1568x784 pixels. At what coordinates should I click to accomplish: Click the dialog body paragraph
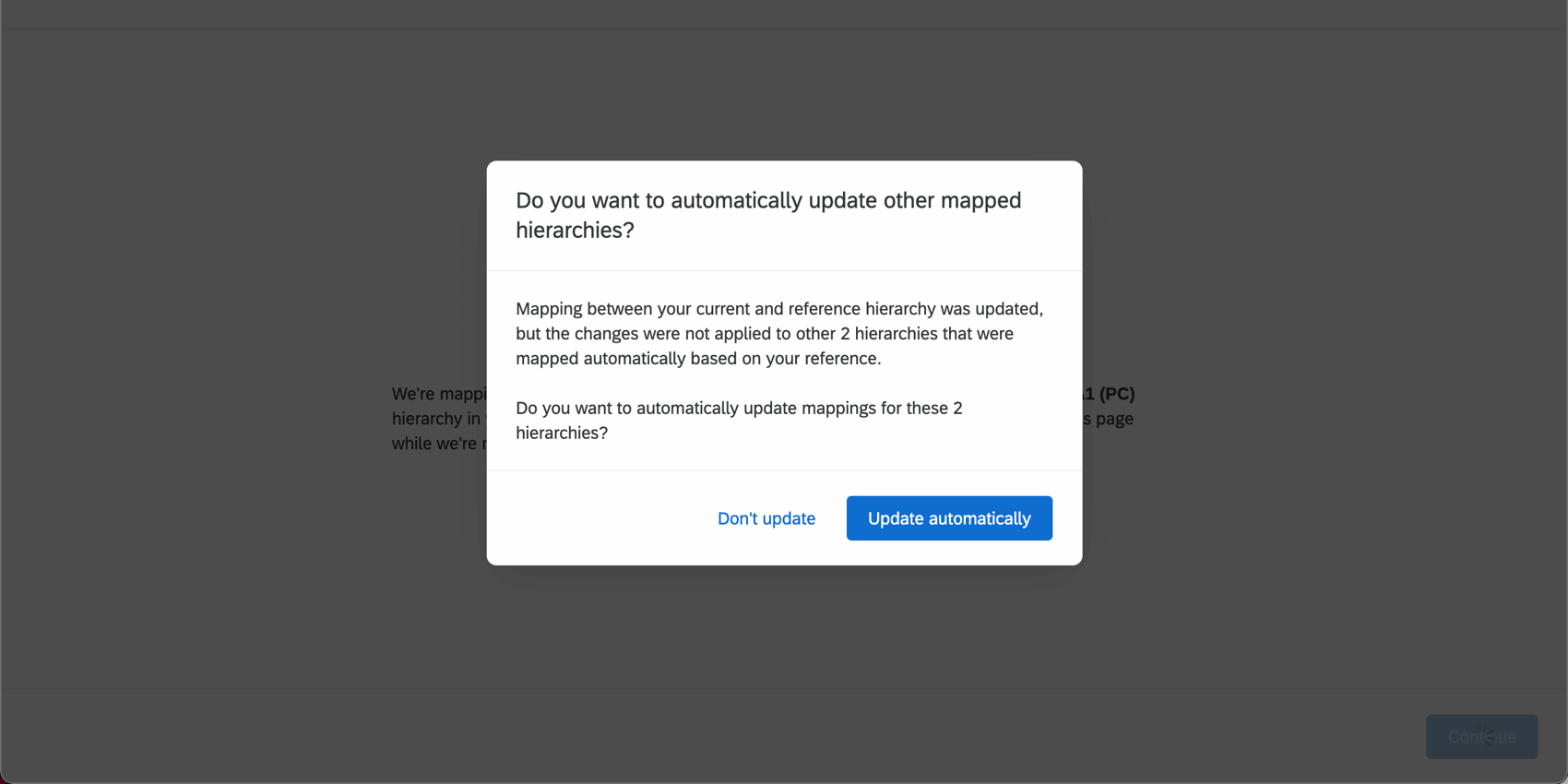[779, 333]
